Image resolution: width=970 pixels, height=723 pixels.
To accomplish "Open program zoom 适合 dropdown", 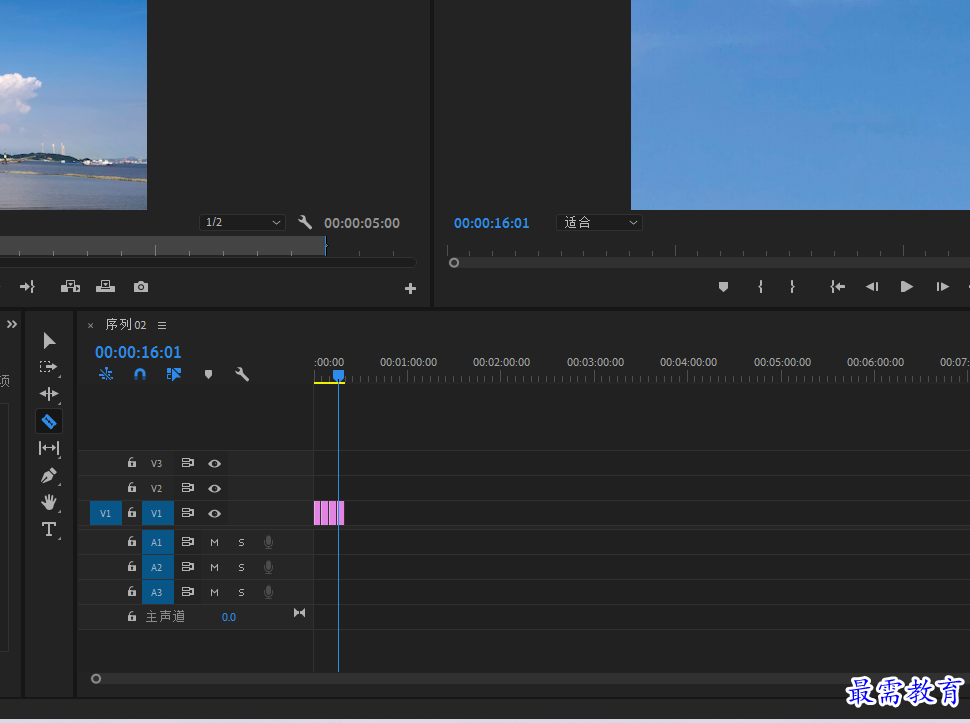I will (599, 222).
